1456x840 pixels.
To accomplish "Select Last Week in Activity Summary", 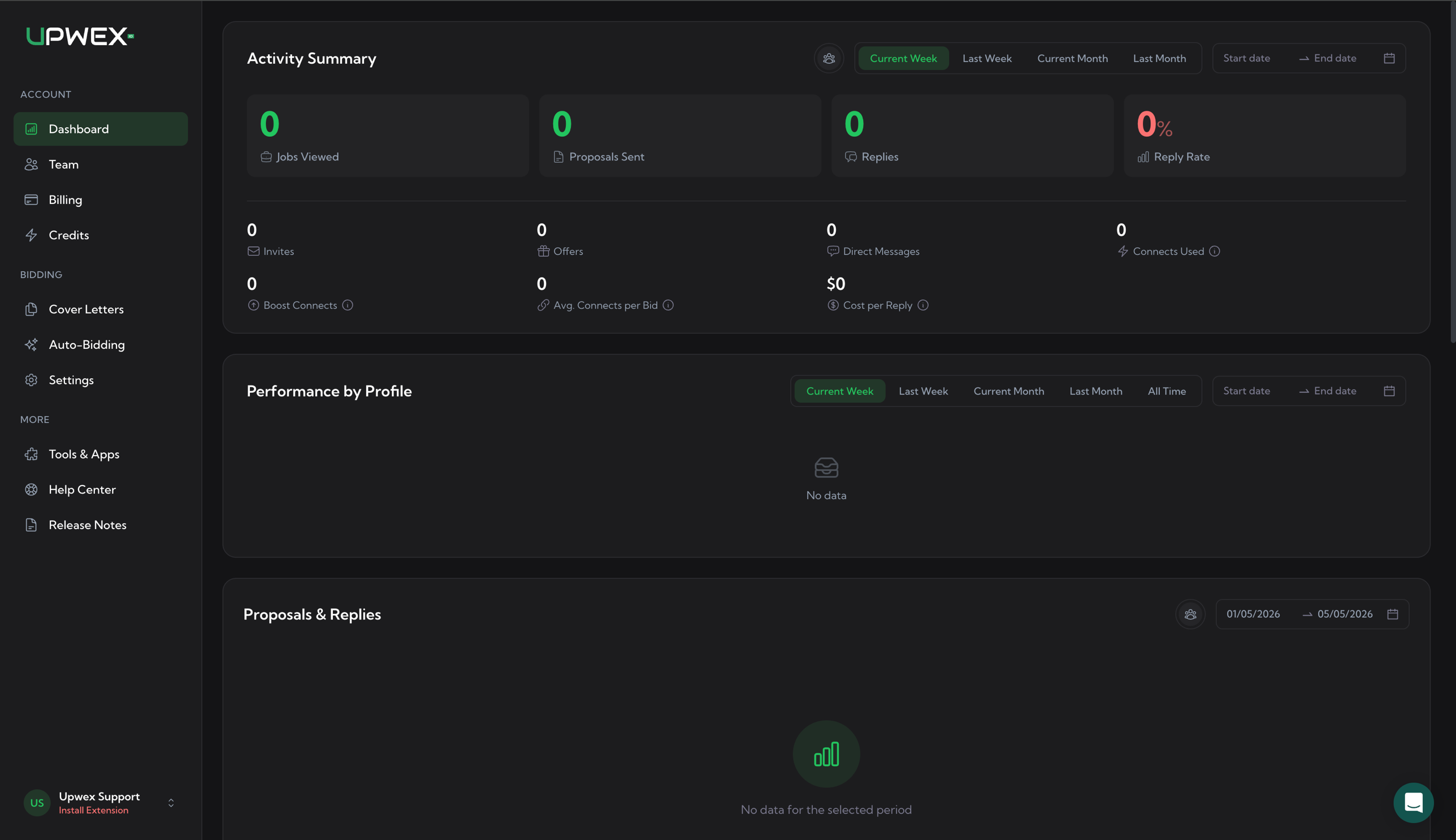I will pyautogui.click(x=987, y=58).
